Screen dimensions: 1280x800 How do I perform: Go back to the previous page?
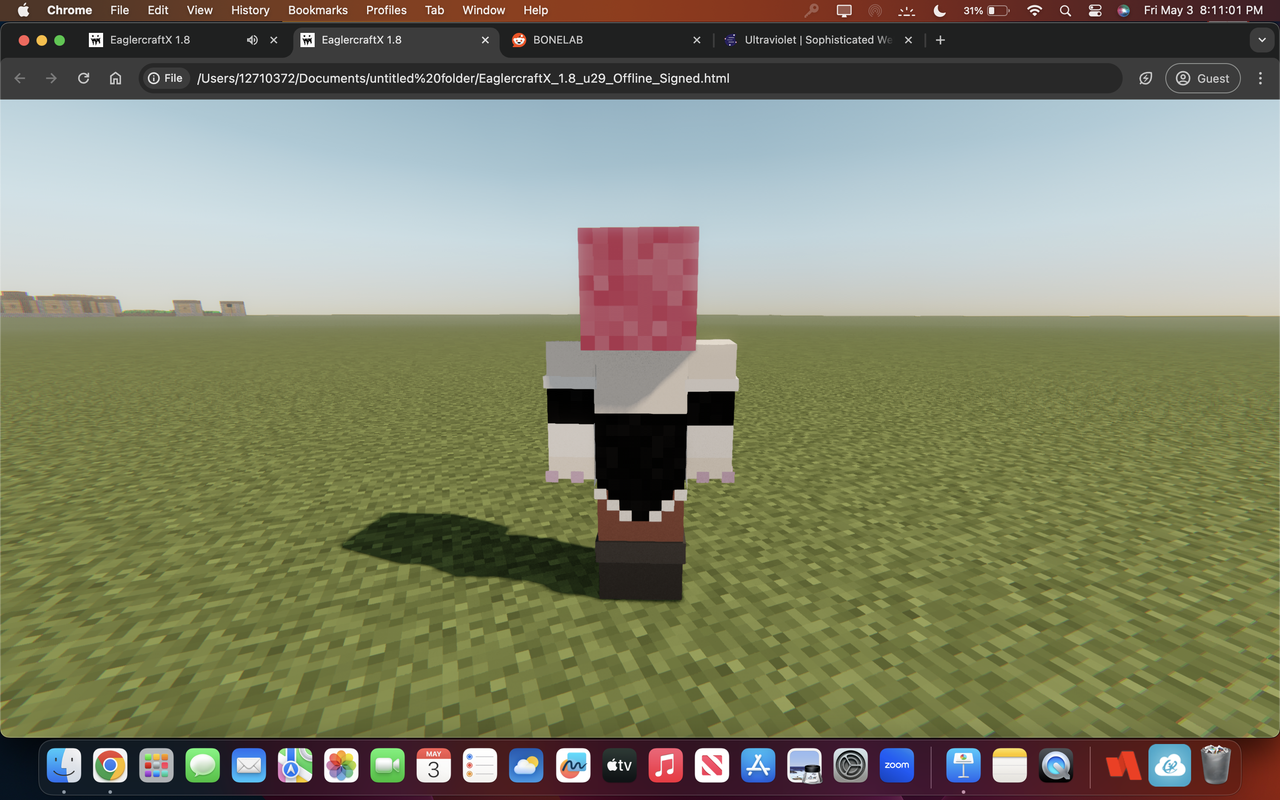tap(20, 78)
